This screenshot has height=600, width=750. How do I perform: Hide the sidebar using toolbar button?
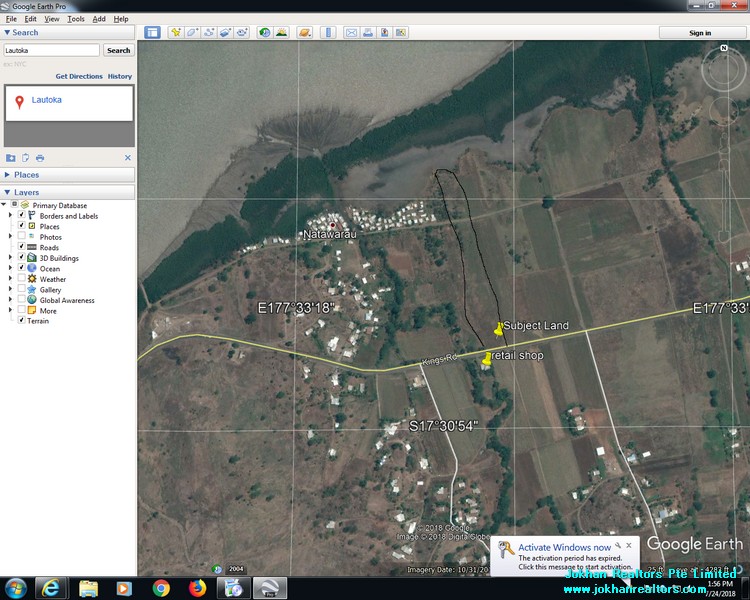coord(152,32)
